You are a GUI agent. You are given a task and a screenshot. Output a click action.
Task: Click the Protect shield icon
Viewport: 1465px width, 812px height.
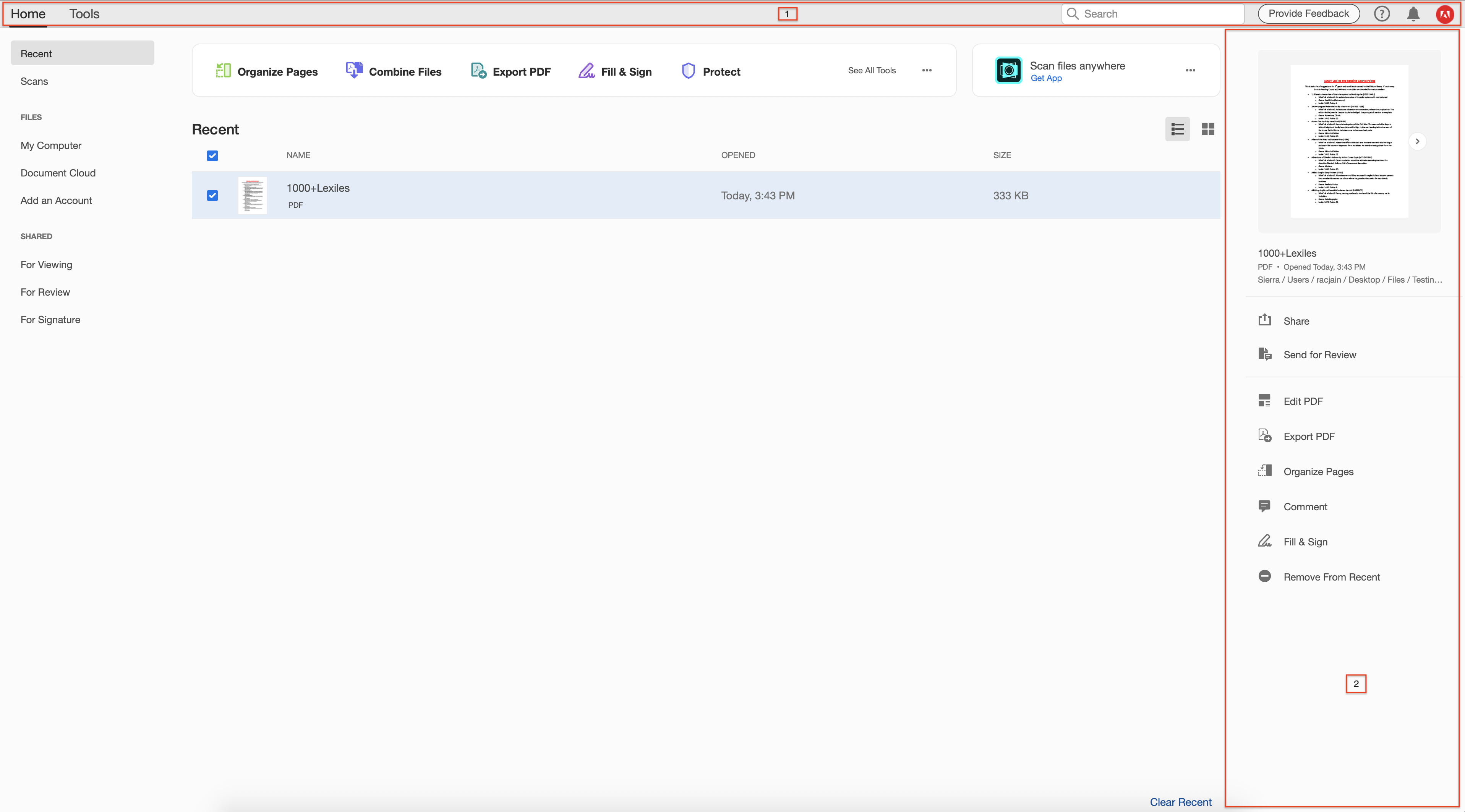[688, 71]
